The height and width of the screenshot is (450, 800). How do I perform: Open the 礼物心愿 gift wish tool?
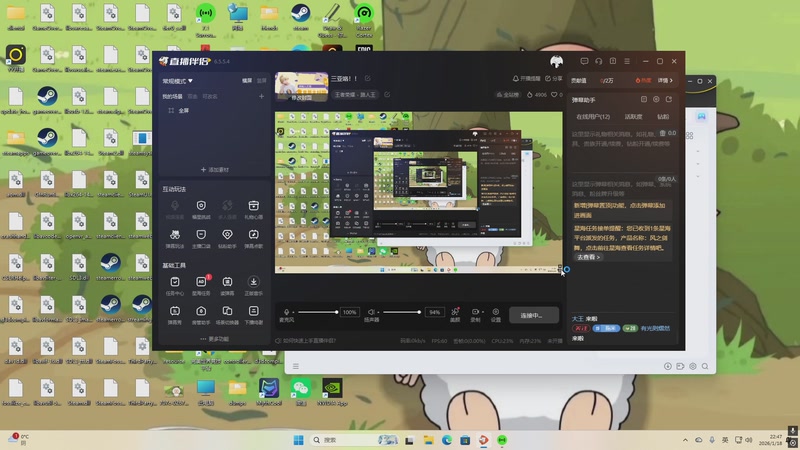tap(253, 209)
